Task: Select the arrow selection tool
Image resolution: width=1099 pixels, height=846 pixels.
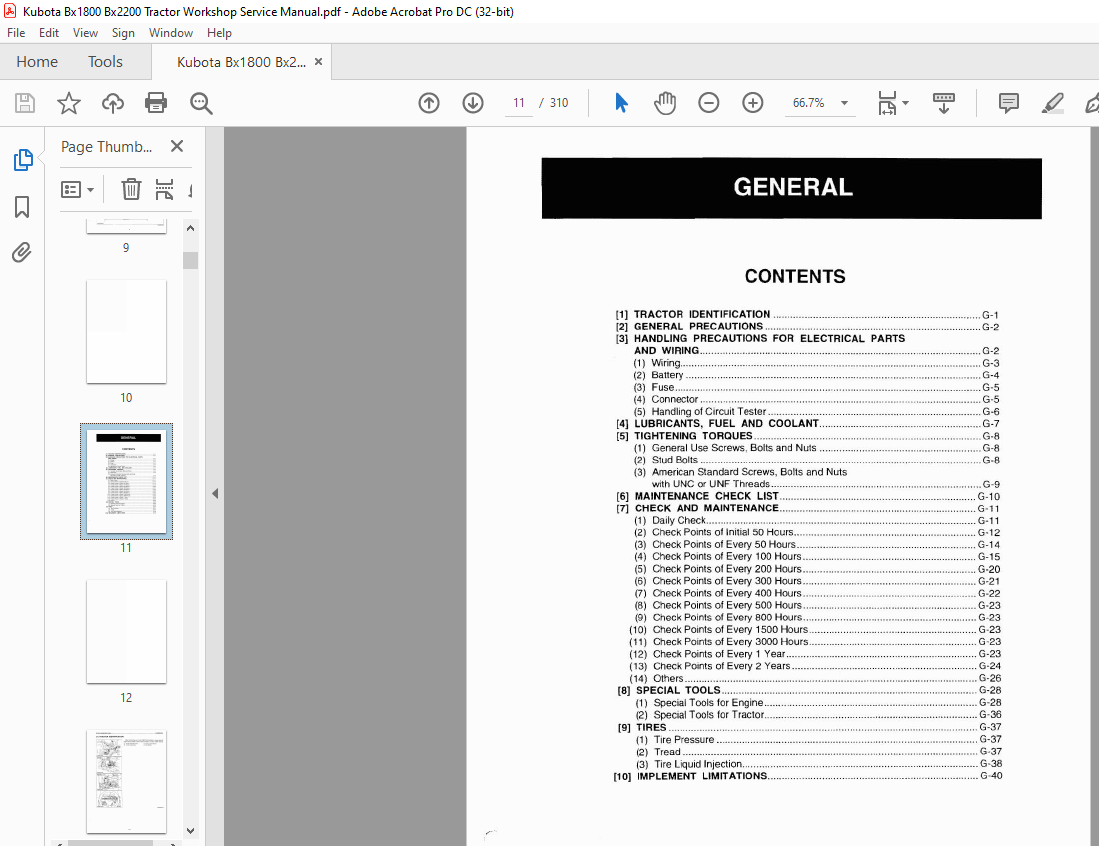Action: point(621,103)
